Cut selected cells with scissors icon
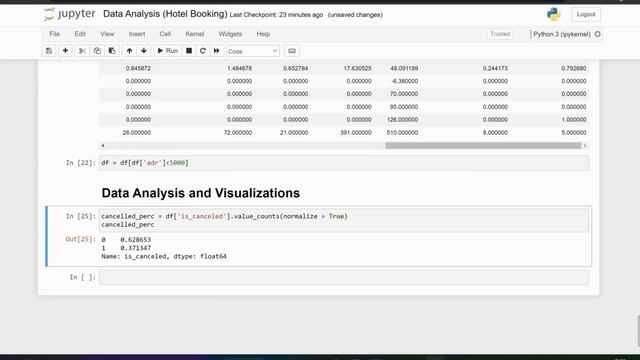The width and height of the screenshot is (640, 360). coord(82,51)
